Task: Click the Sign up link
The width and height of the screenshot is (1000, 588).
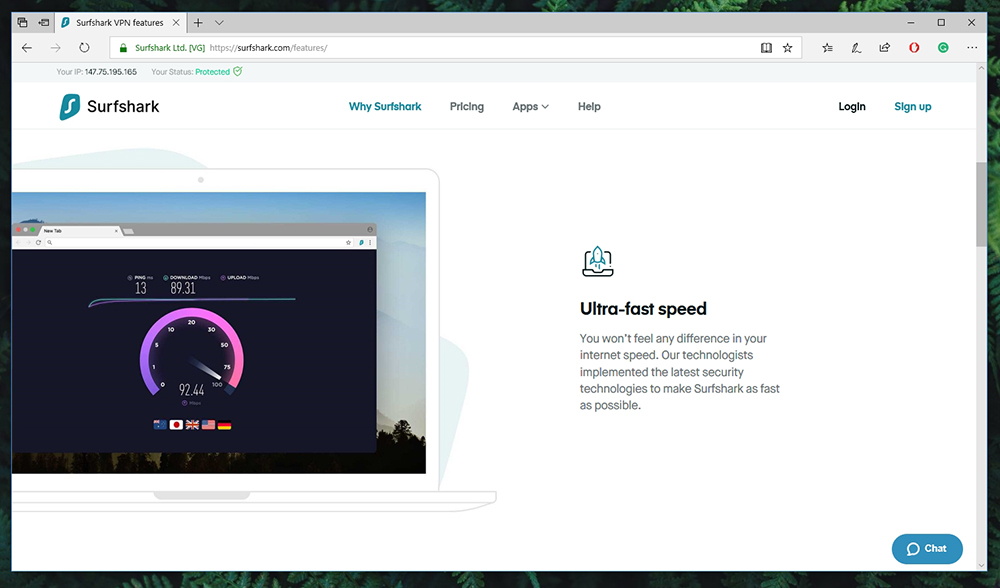Action: tap(912, 107)
